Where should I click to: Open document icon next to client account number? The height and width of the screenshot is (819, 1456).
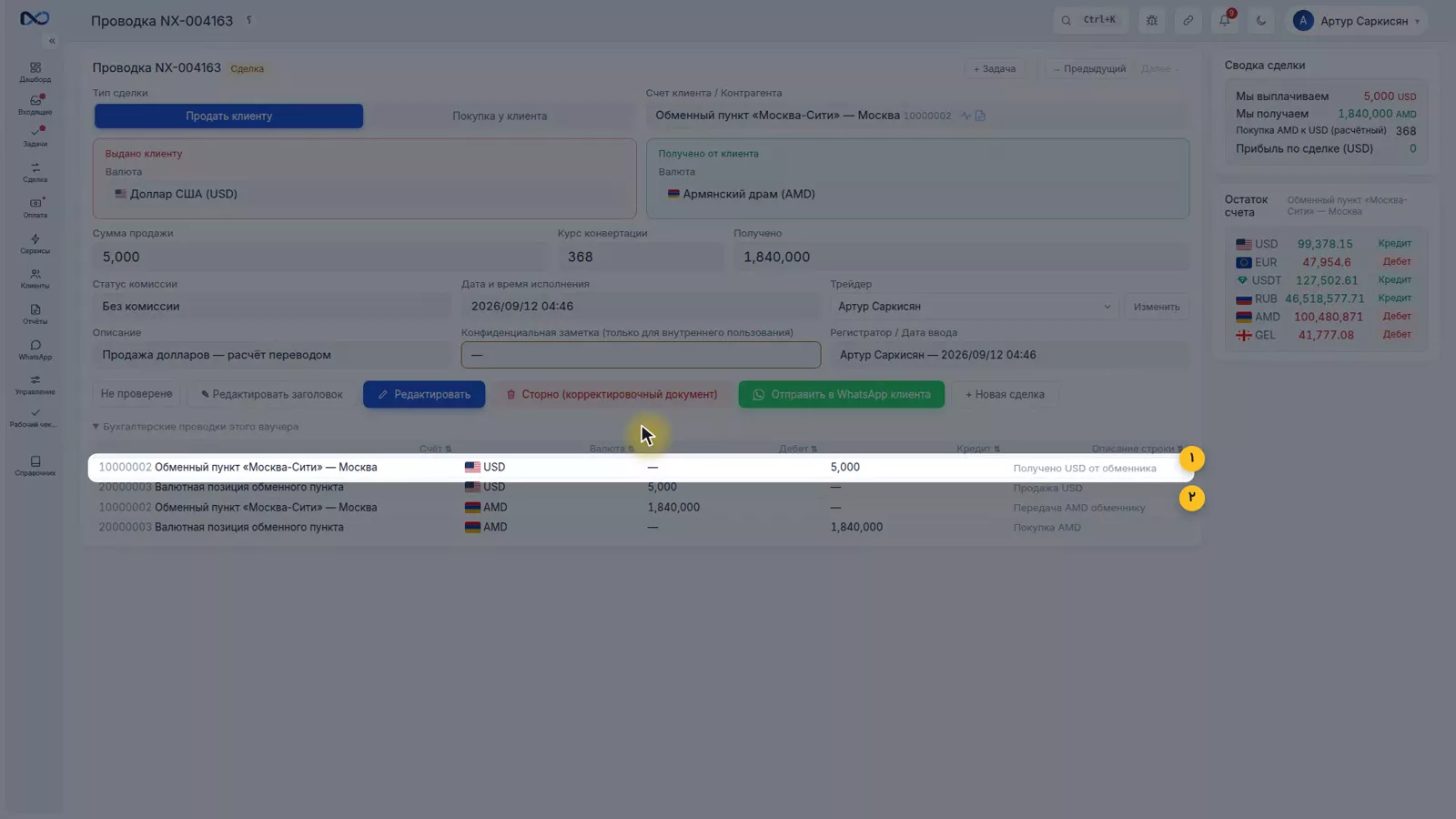click(x=980, y=116)
